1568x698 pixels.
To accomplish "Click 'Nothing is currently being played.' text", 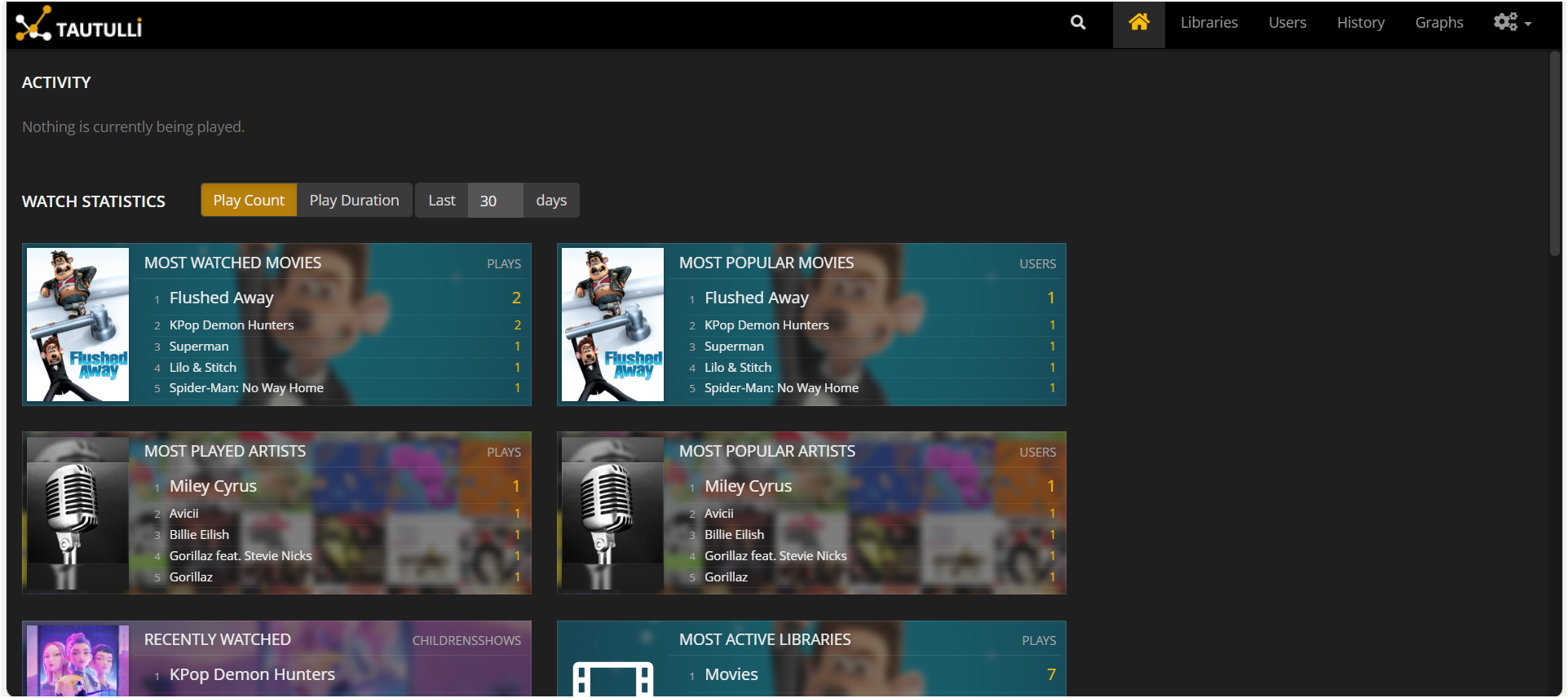I will pos(133,126).
